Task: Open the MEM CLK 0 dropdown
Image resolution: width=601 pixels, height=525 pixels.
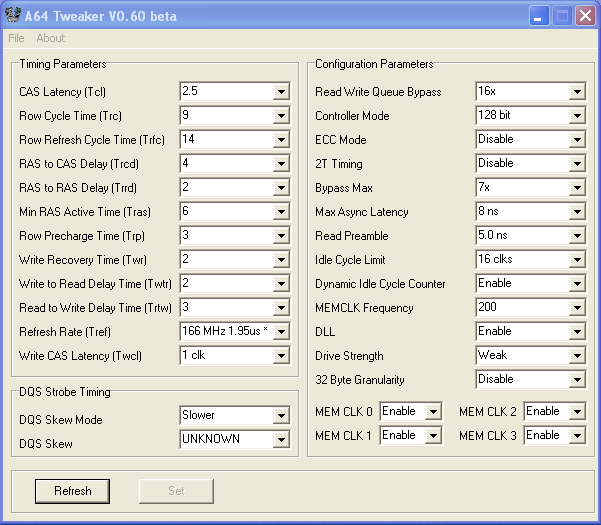Action: point(434,412)
